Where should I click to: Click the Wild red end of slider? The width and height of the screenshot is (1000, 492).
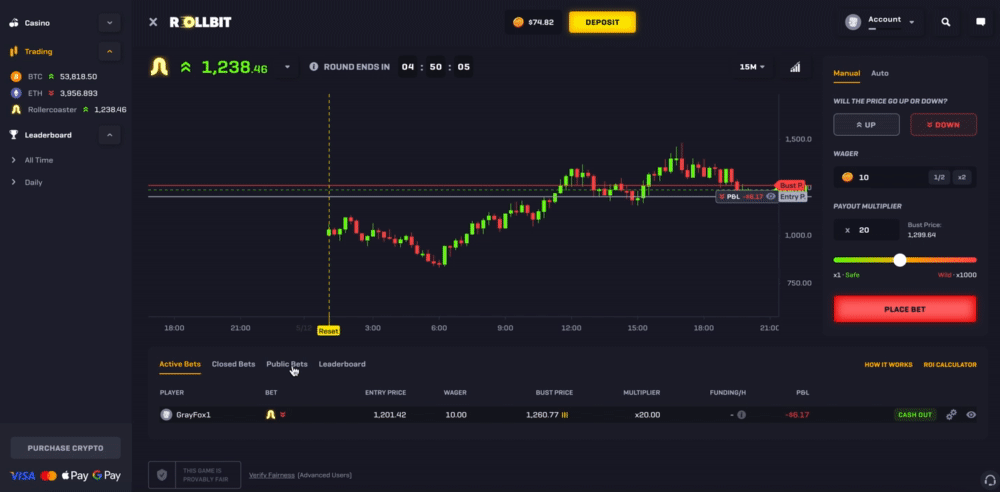(972, 260)
